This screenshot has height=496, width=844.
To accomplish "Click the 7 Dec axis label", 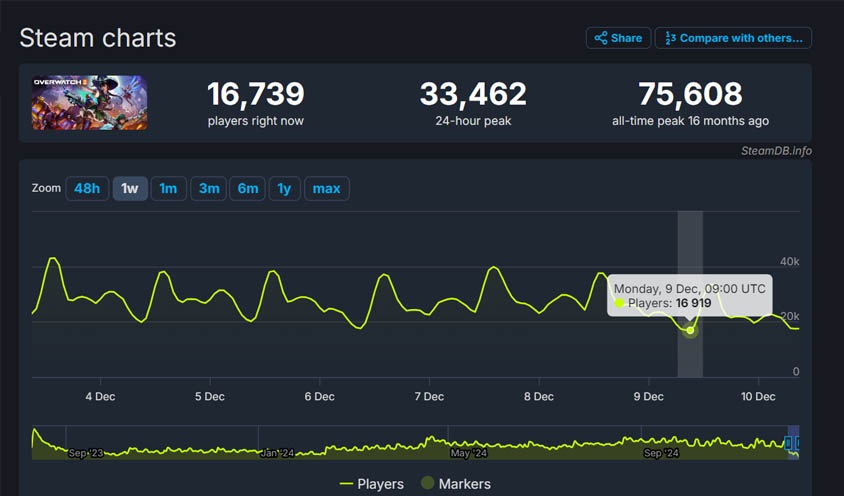I will tap(429, 397).
